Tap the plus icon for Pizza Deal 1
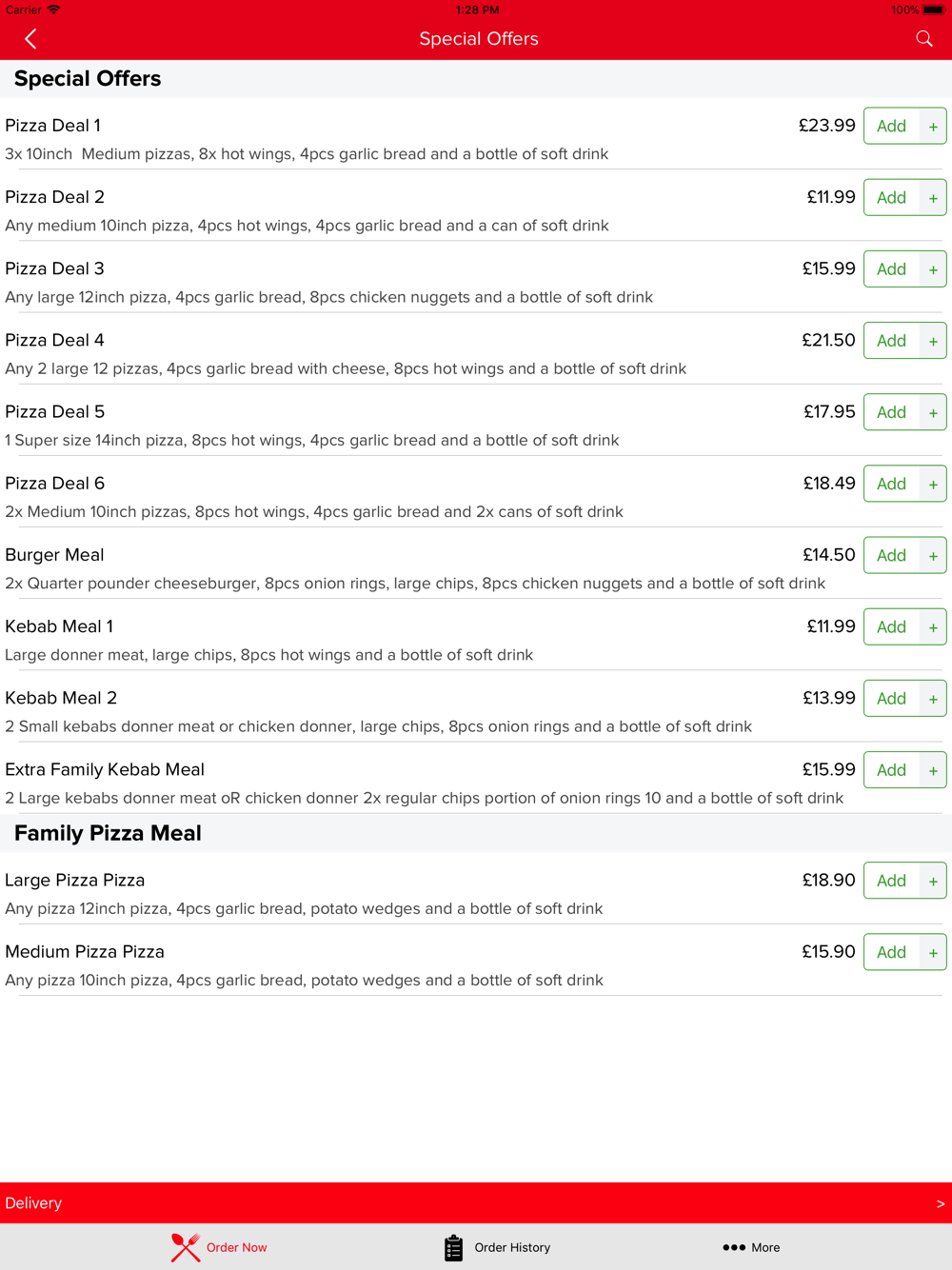Image resolution: width=952 pixels, height=1270 pixels. 933,126
